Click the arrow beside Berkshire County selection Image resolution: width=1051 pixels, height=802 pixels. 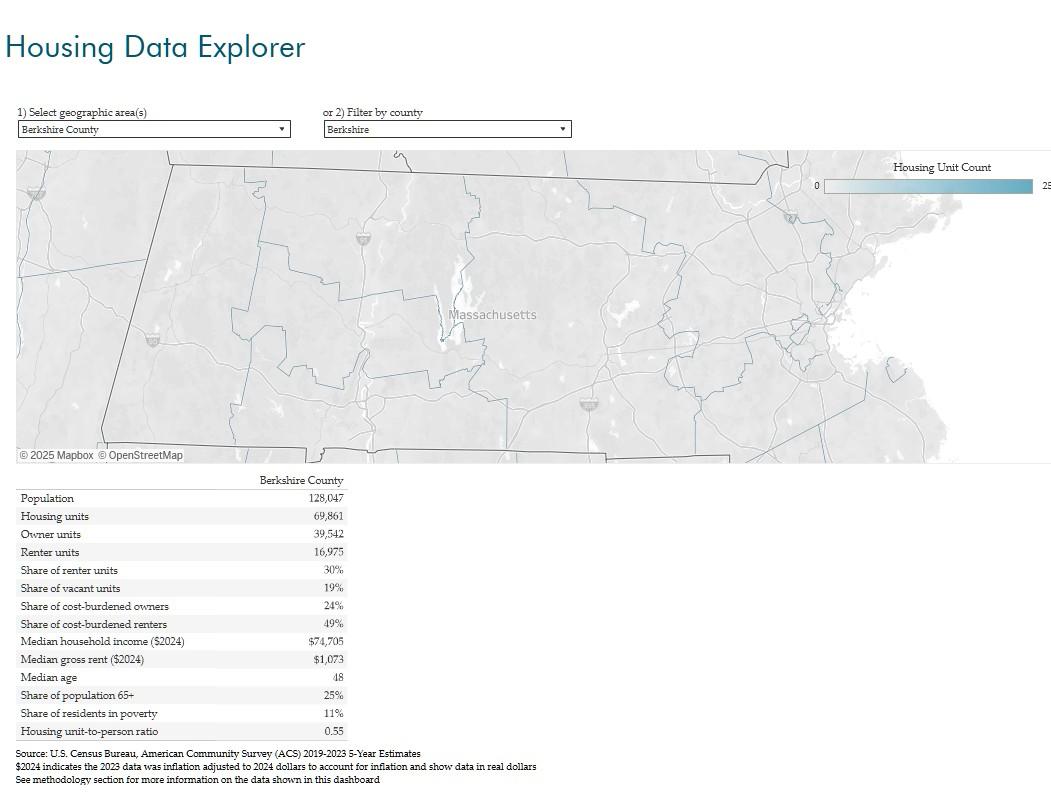[282, 129]
